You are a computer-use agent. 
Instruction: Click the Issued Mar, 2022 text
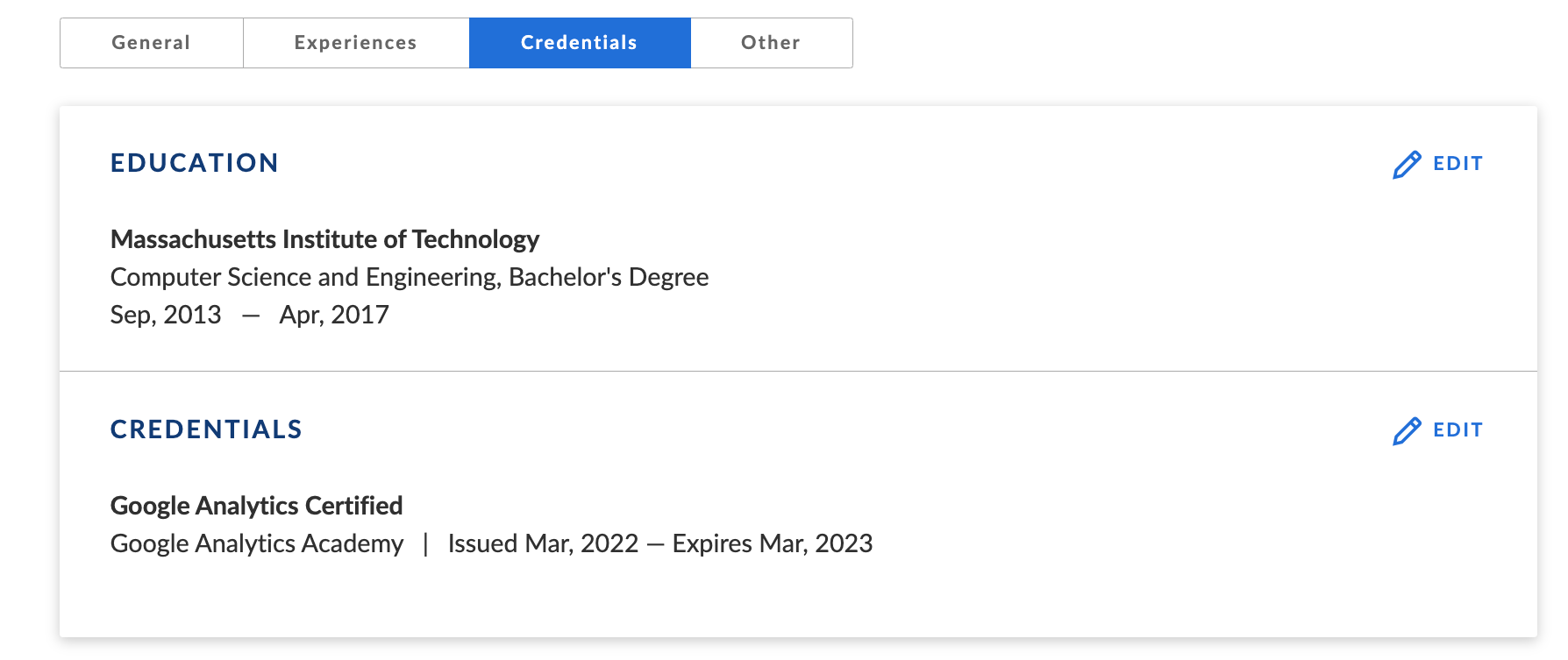tap(543, 543)
